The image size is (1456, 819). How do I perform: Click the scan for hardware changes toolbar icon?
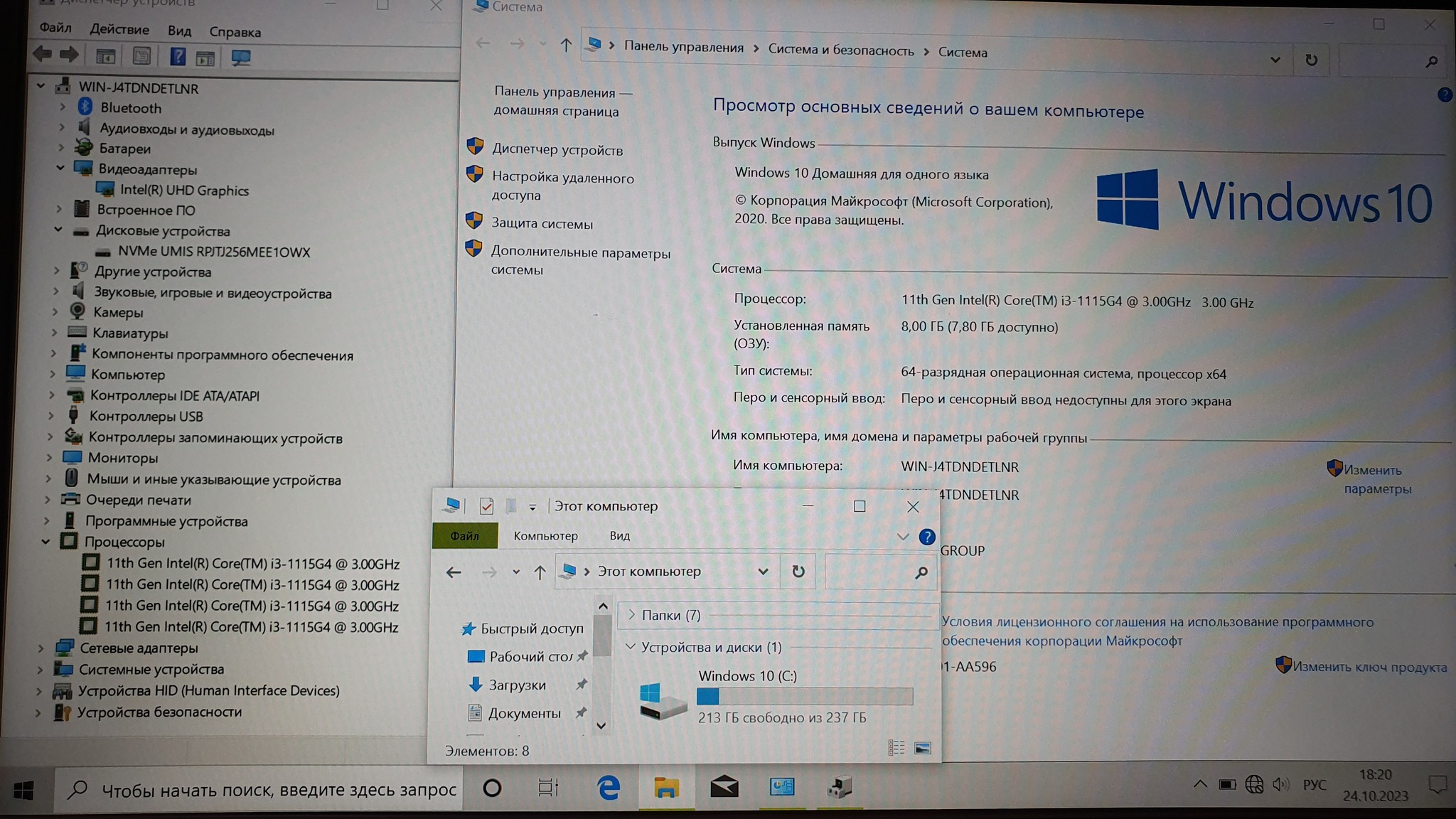[240, 58]
